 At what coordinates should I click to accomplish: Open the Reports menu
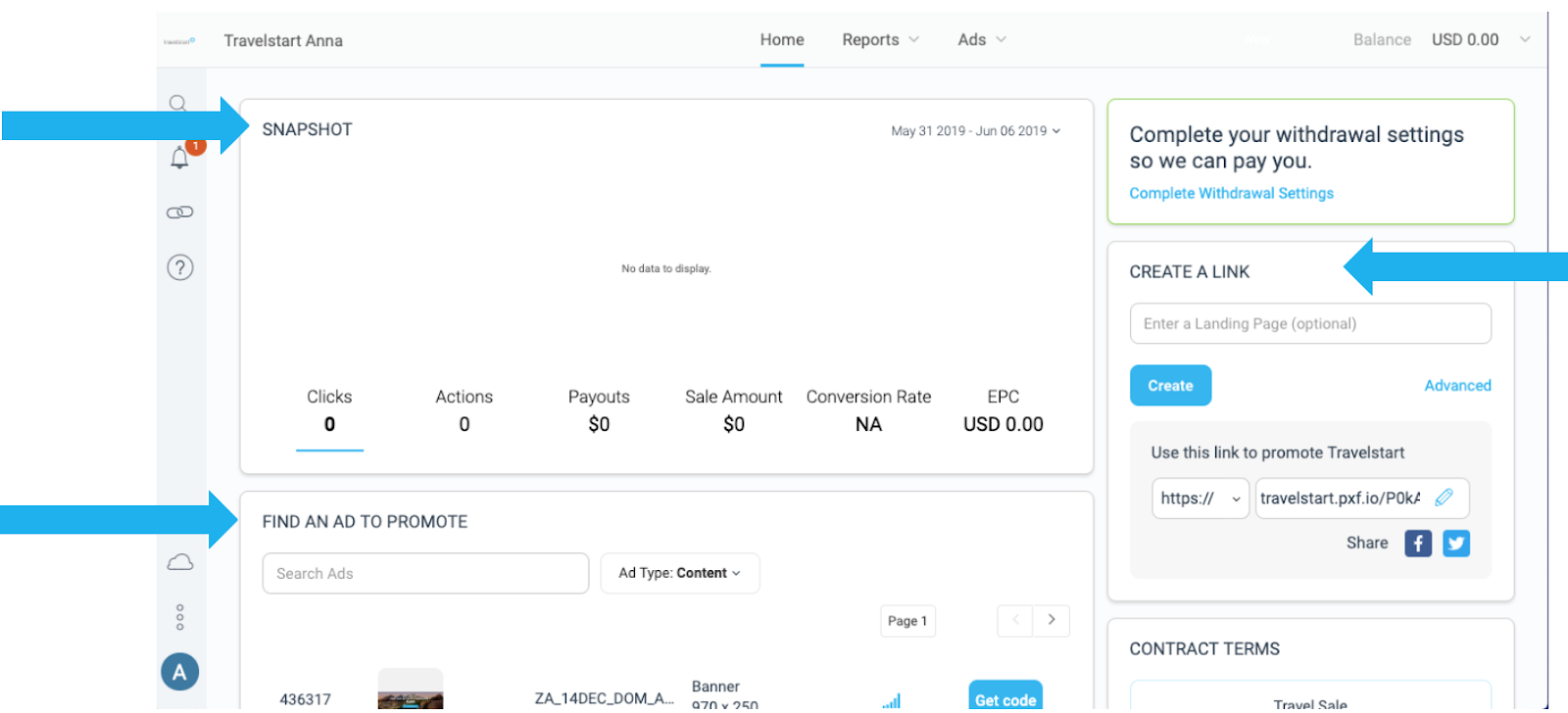point(881,40)
